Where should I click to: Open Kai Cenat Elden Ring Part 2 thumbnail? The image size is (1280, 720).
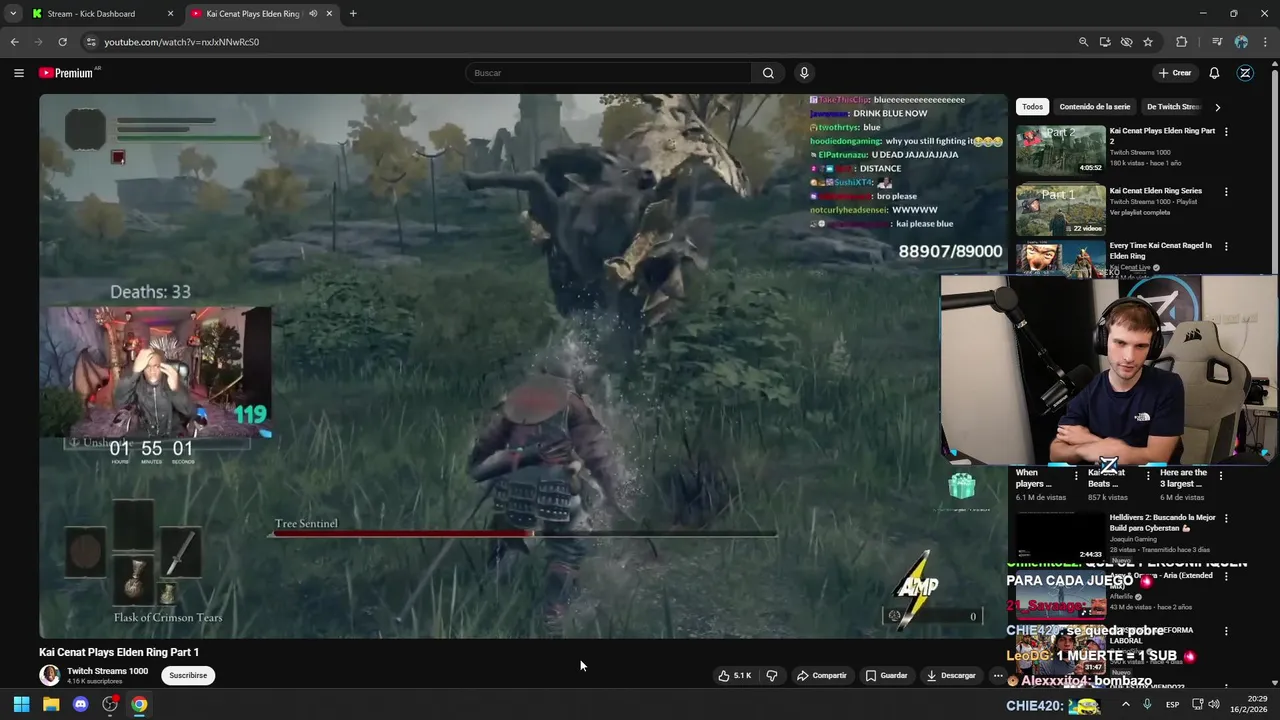pos(1061,150)
